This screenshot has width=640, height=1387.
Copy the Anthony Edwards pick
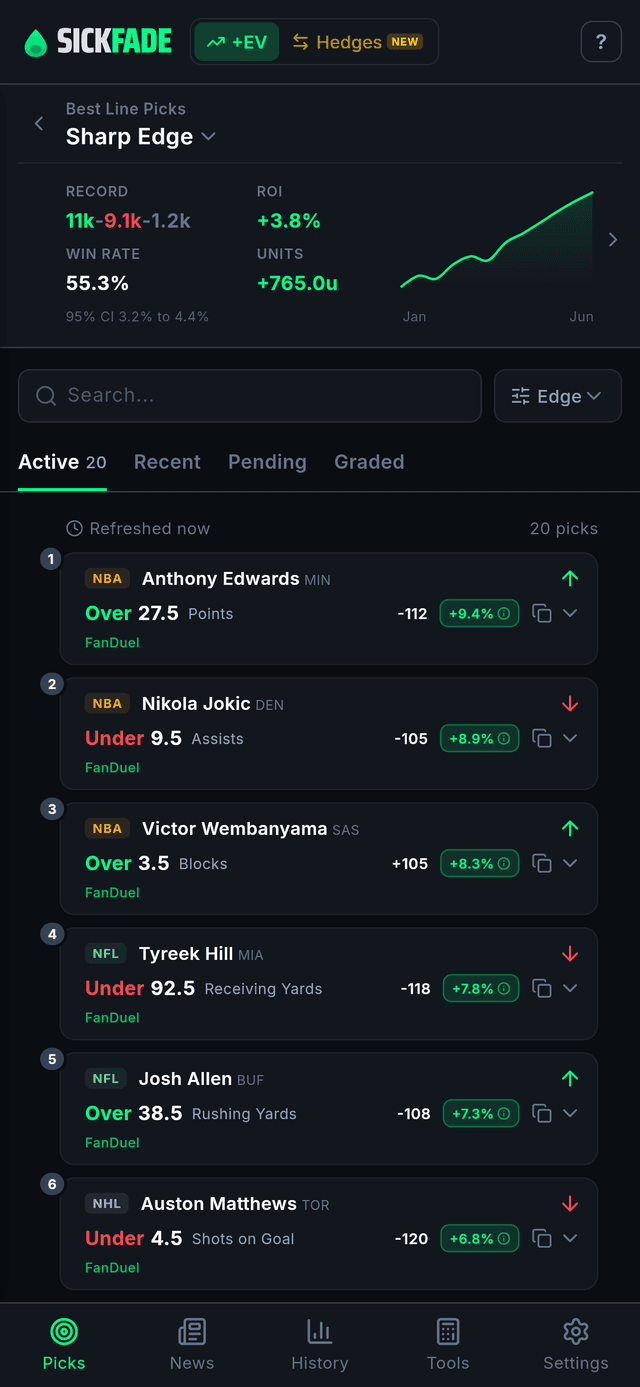(x=542, y=613)
